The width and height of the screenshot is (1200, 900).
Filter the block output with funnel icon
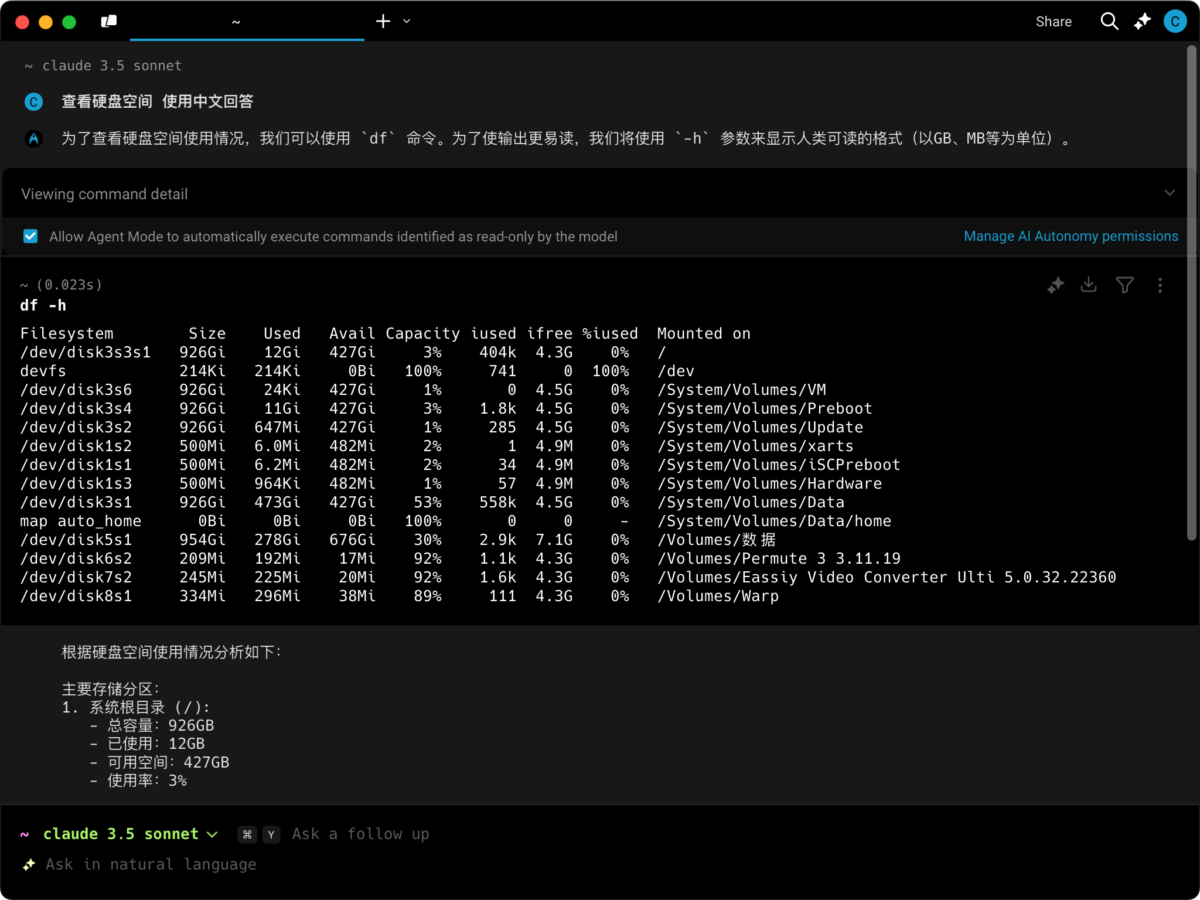(1125, 286)
